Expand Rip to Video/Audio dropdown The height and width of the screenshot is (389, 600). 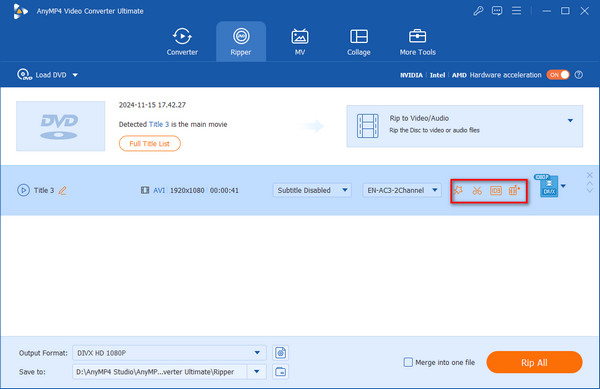570,120
